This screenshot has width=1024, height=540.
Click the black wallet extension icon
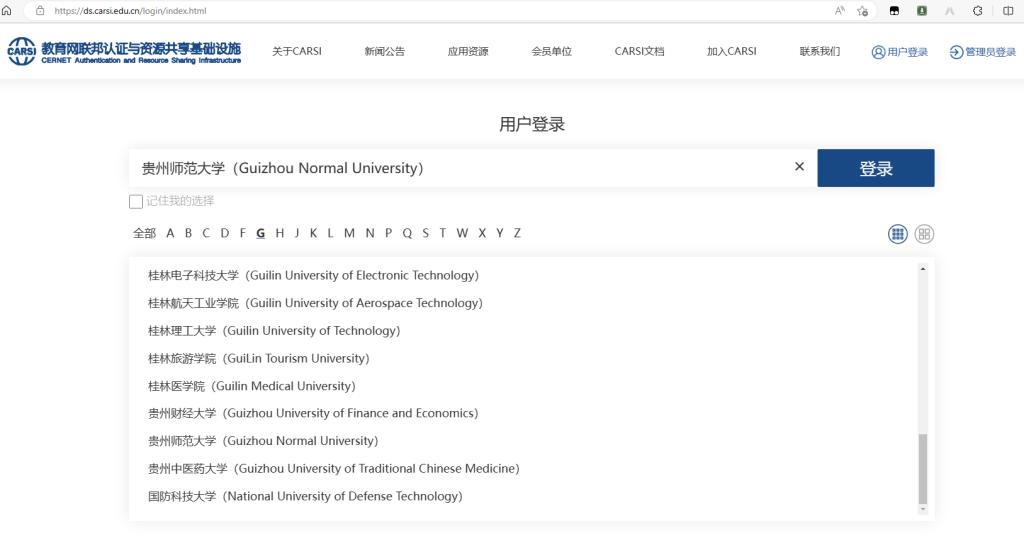pyautogui.click(x=894, y=10)
